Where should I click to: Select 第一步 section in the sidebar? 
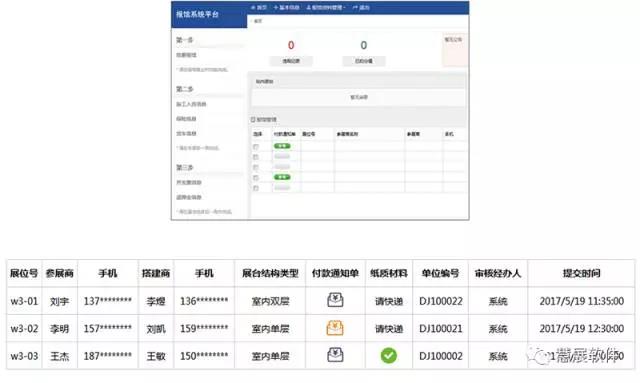click(184, 40)
